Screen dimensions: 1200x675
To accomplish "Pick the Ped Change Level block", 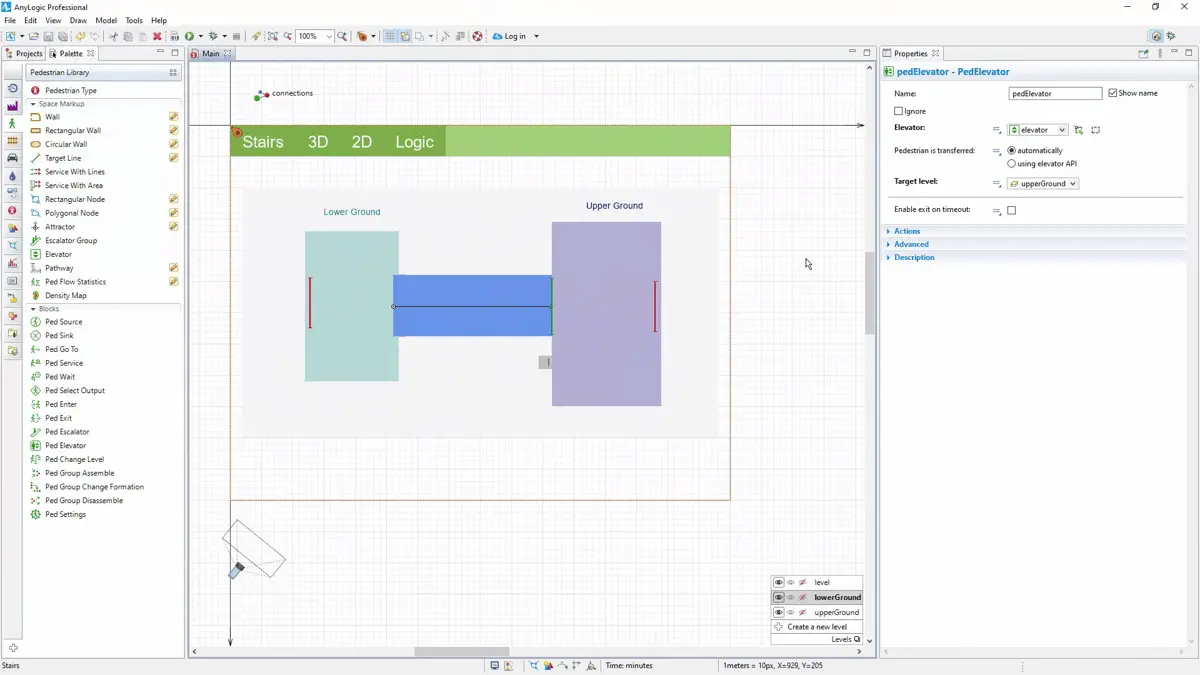I will (74, 460).
